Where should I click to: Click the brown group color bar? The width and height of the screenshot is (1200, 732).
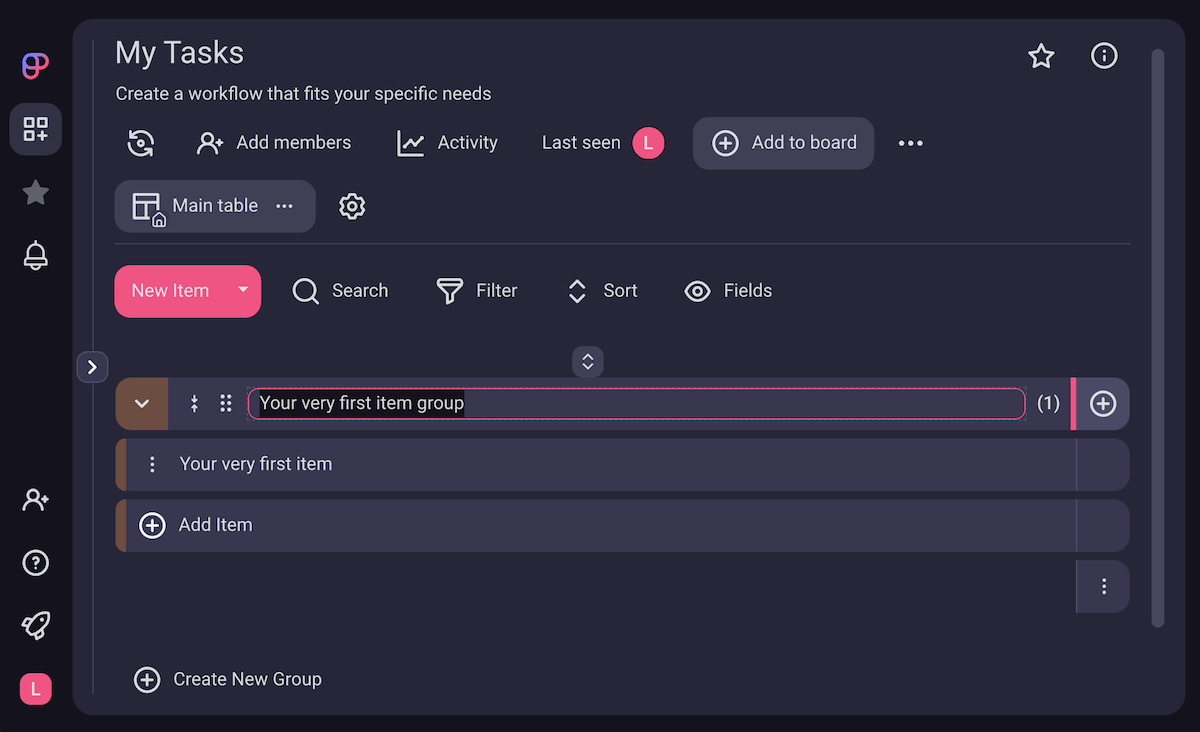(121, 464)
